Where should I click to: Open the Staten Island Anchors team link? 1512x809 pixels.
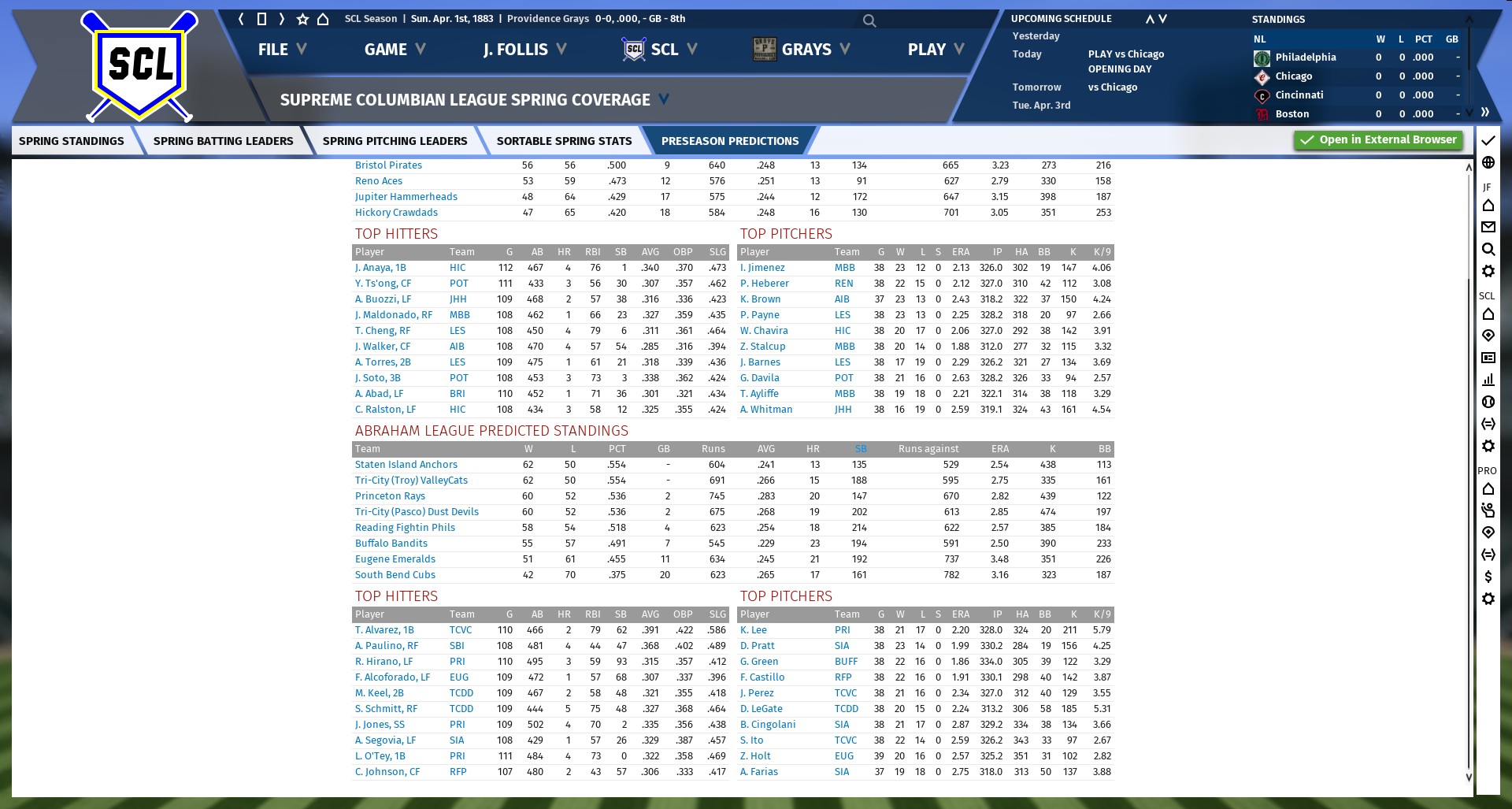406,465
